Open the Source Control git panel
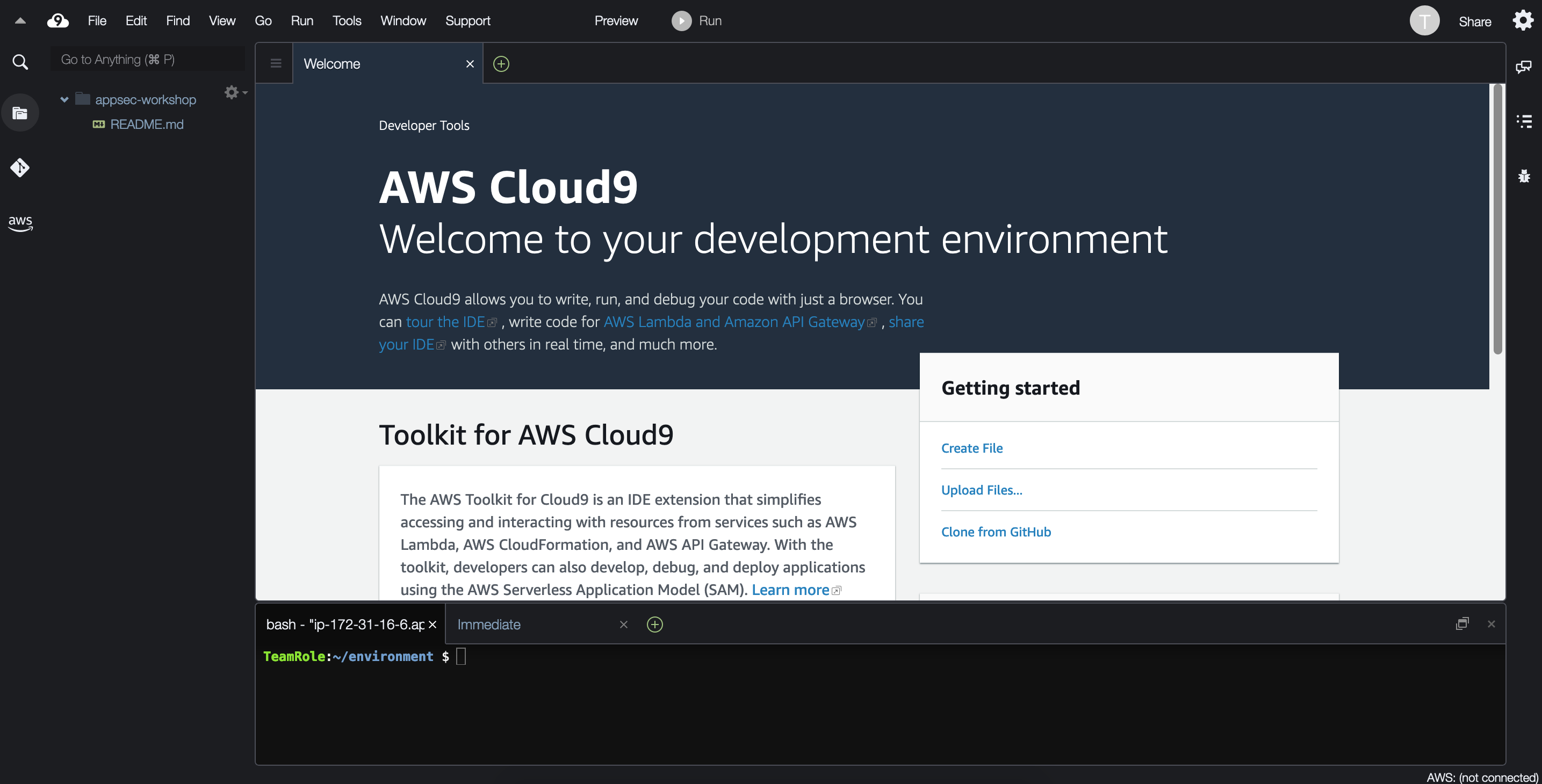The image size is (1542, 784). (x=20, y=168)
